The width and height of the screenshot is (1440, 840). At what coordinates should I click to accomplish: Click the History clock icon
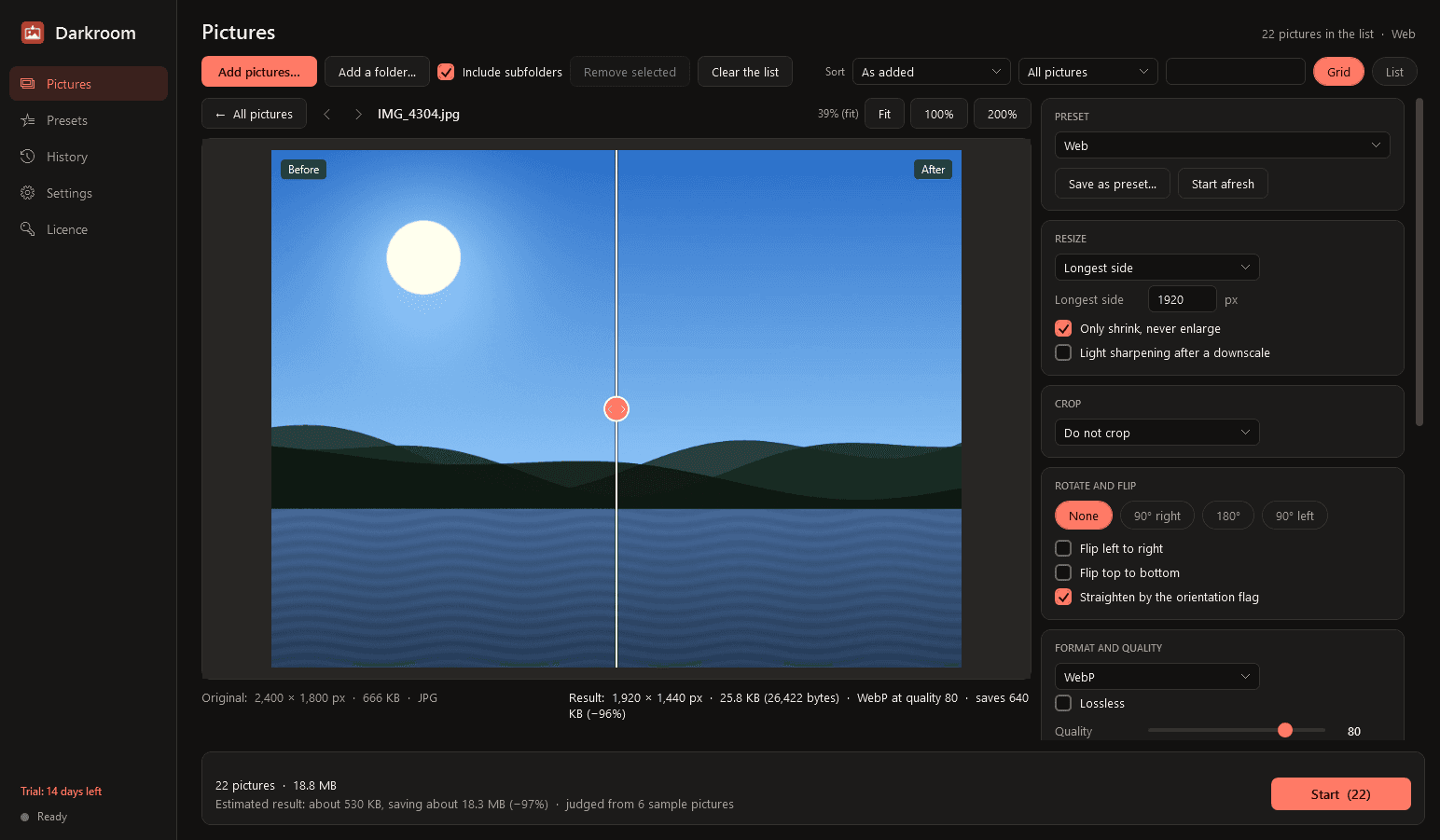[28, 157]
